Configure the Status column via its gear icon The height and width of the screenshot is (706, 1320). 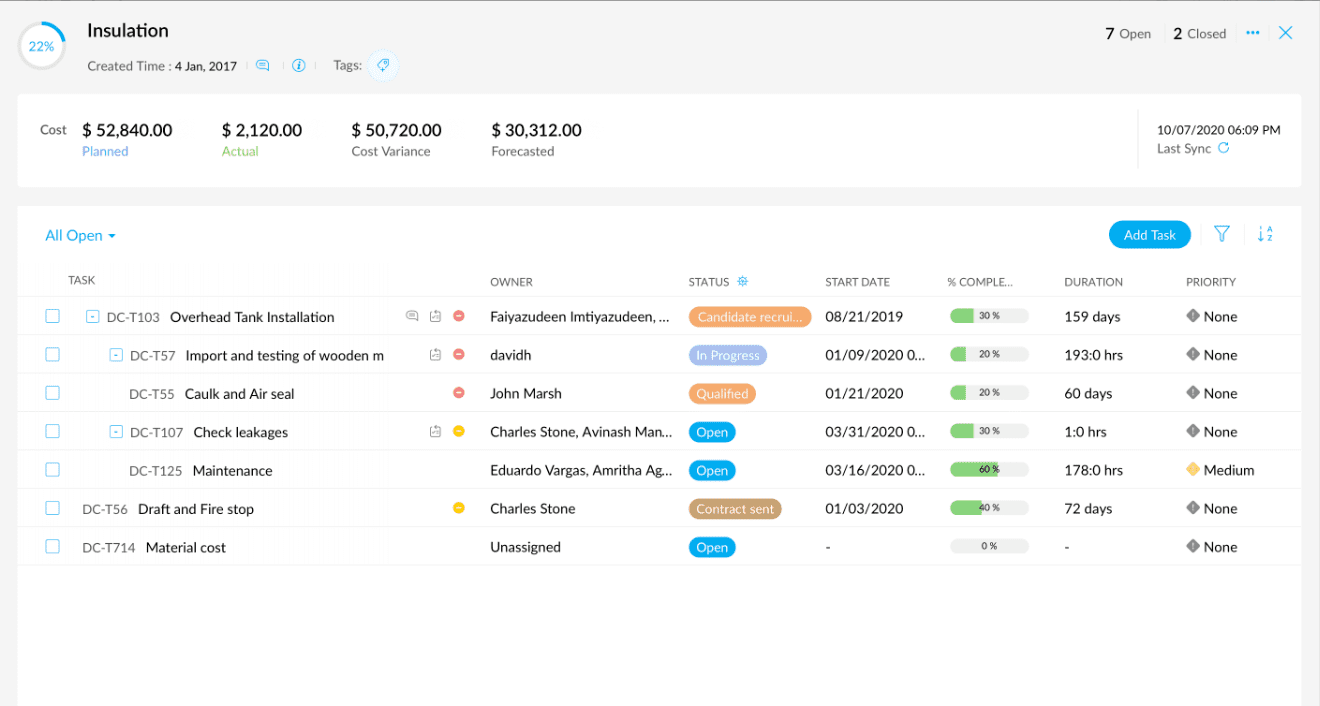tap(742, 281)
